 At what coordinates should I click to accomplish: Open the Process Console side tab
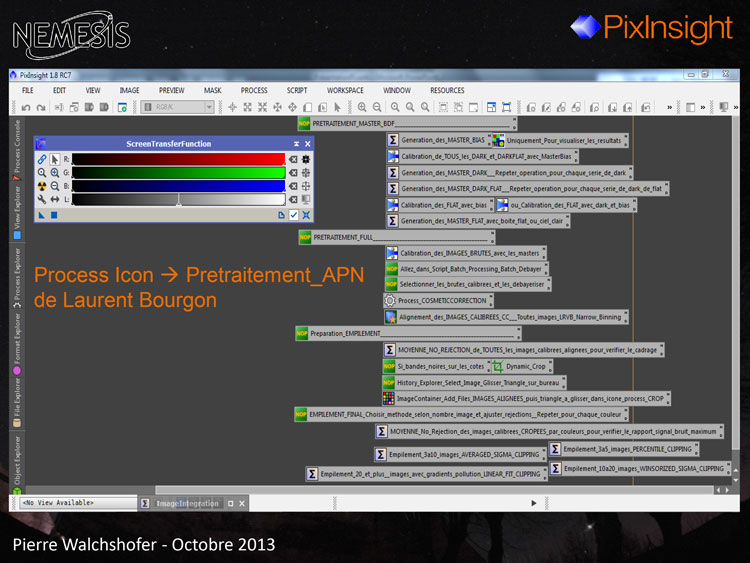click(x=17, y=149)
